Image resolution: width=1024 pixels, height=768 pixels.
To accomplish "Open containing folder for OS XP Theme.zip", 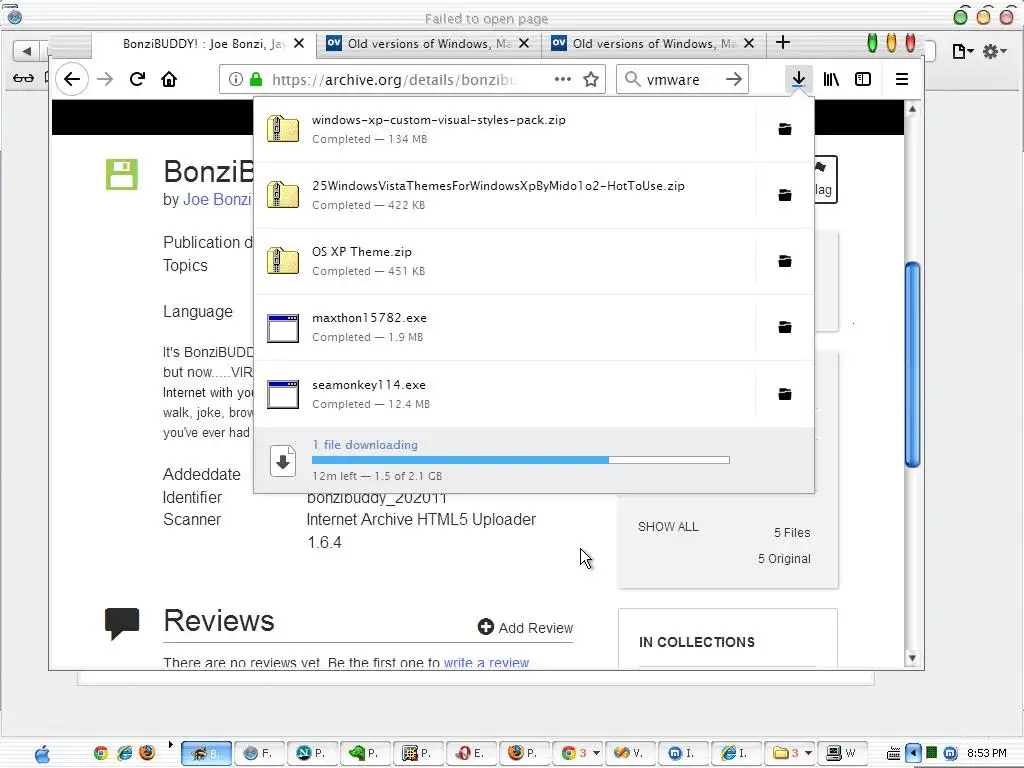I will point(785,261).
